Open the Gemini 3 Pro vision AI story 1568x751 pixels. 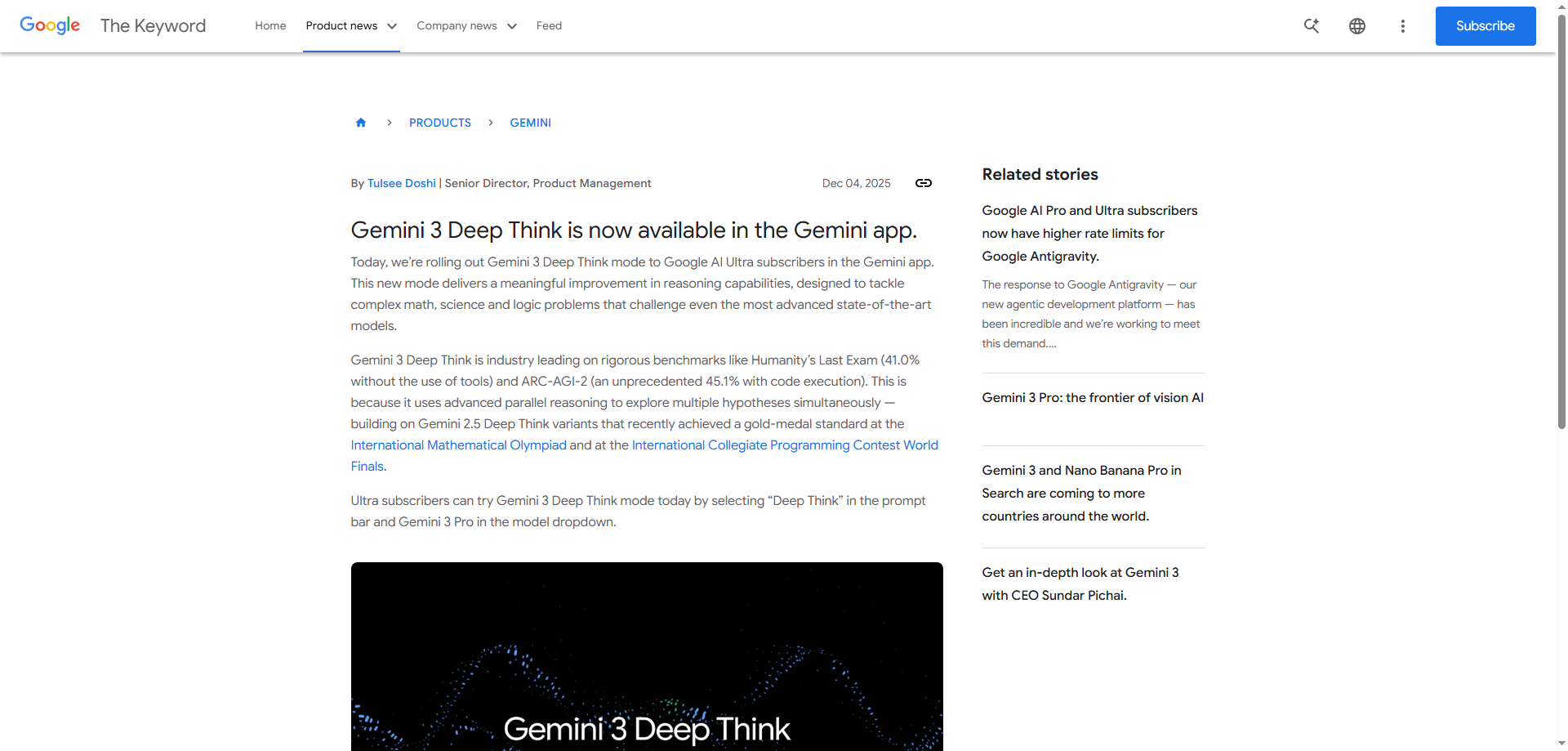(x=1093, y=398)
